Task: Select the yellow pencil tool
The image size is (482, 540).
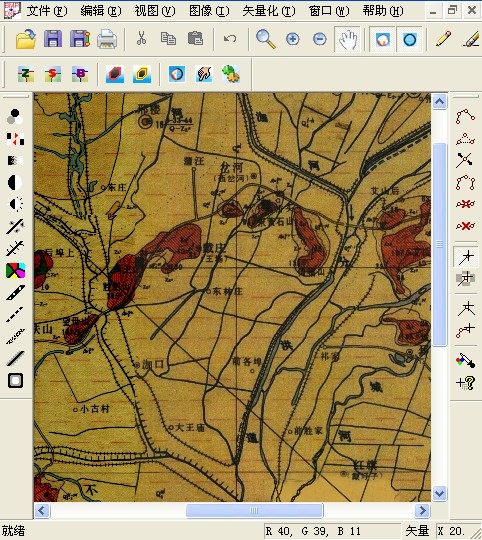Action: click(443, 39)
